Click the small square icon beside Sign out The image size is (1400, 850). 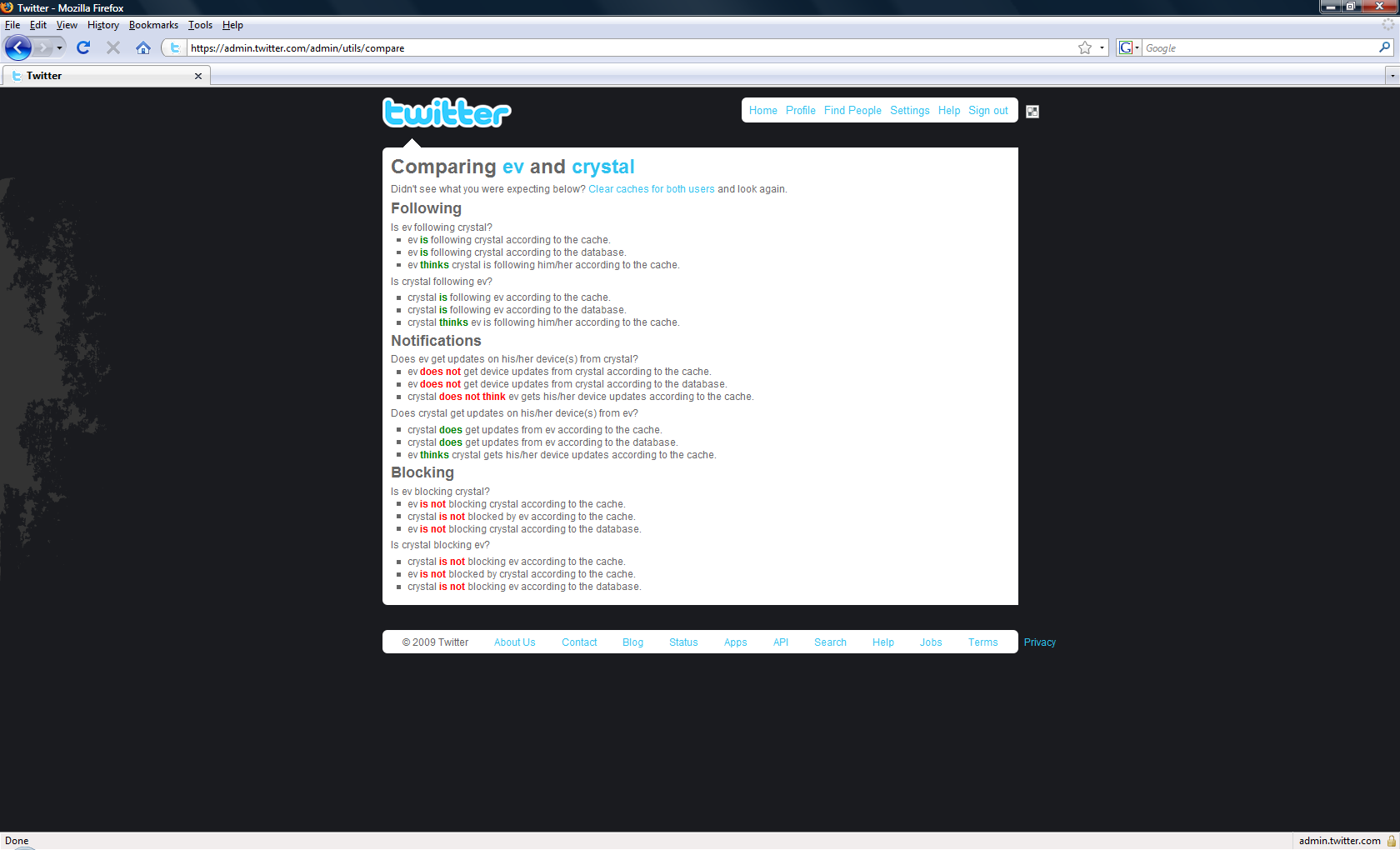pos(1032,112)
